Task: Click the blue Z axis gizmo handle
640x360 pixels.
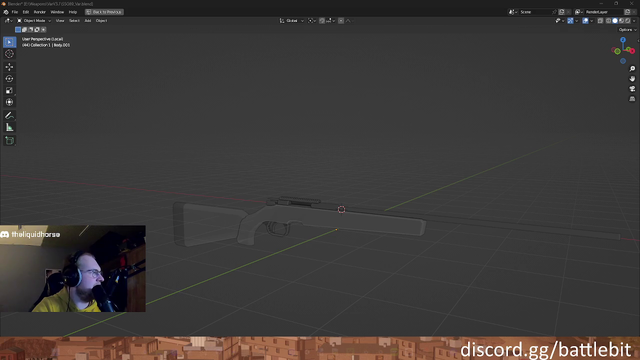Action: [x=623, y=40]
